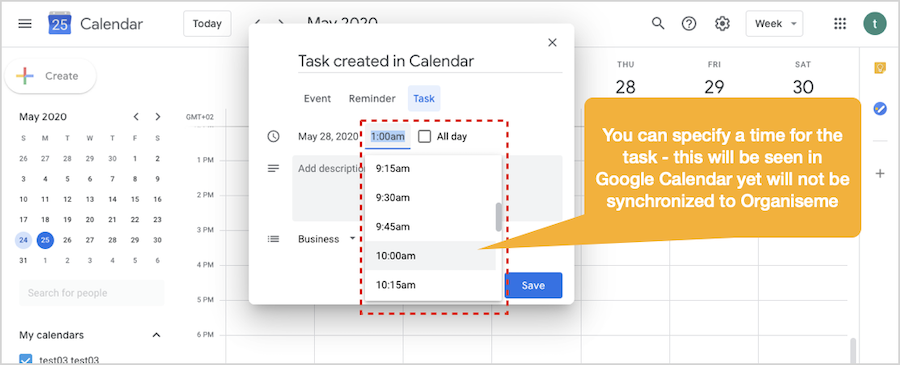The width and height of the screenshot is (900, 365).
Task: Choose 10:00am from time list
Action: [430, 256]
